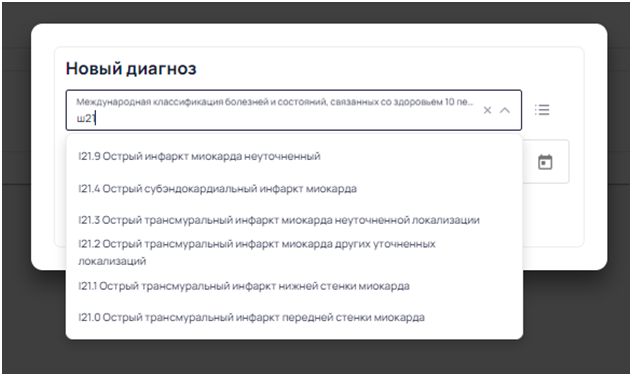
Task: Clear the diagnosis search with the X icon
Action: click(x=487, y=110)
